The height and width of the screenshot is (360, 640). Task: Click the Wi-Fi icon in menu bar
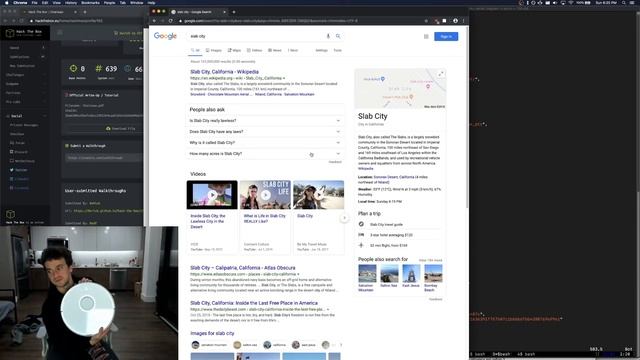570,2
